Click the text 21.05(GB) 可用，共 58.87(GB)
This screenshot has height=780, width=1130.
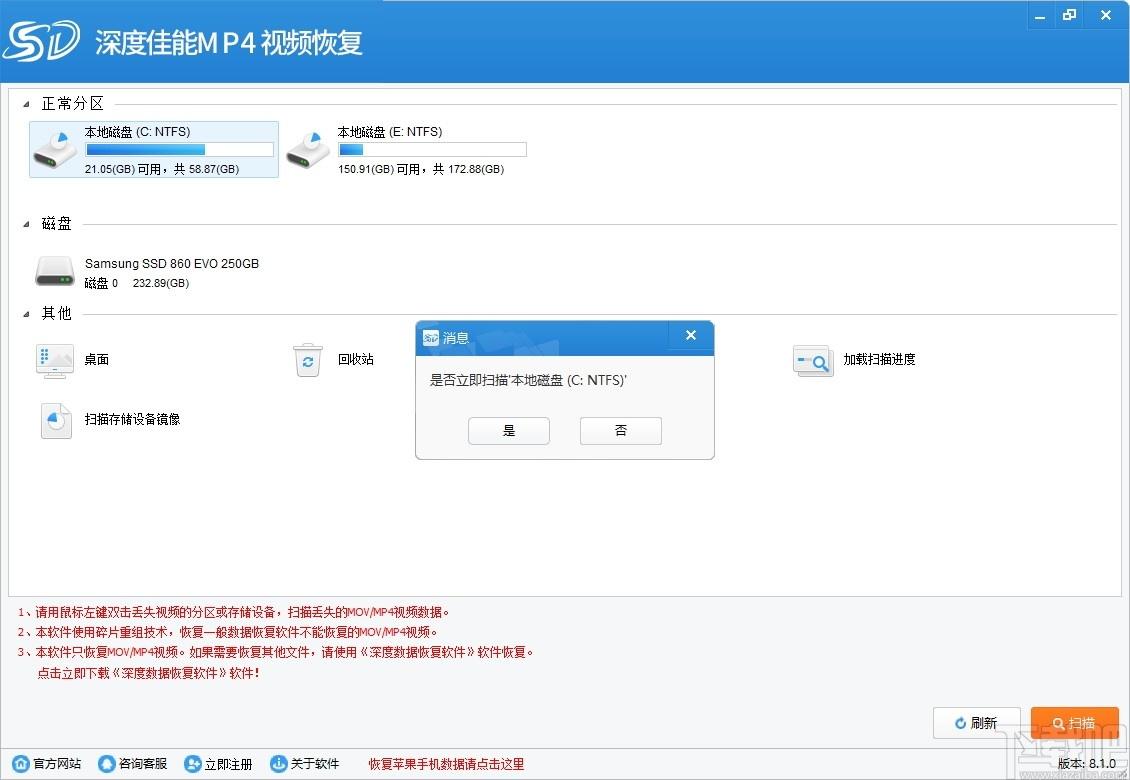[161, 169]
